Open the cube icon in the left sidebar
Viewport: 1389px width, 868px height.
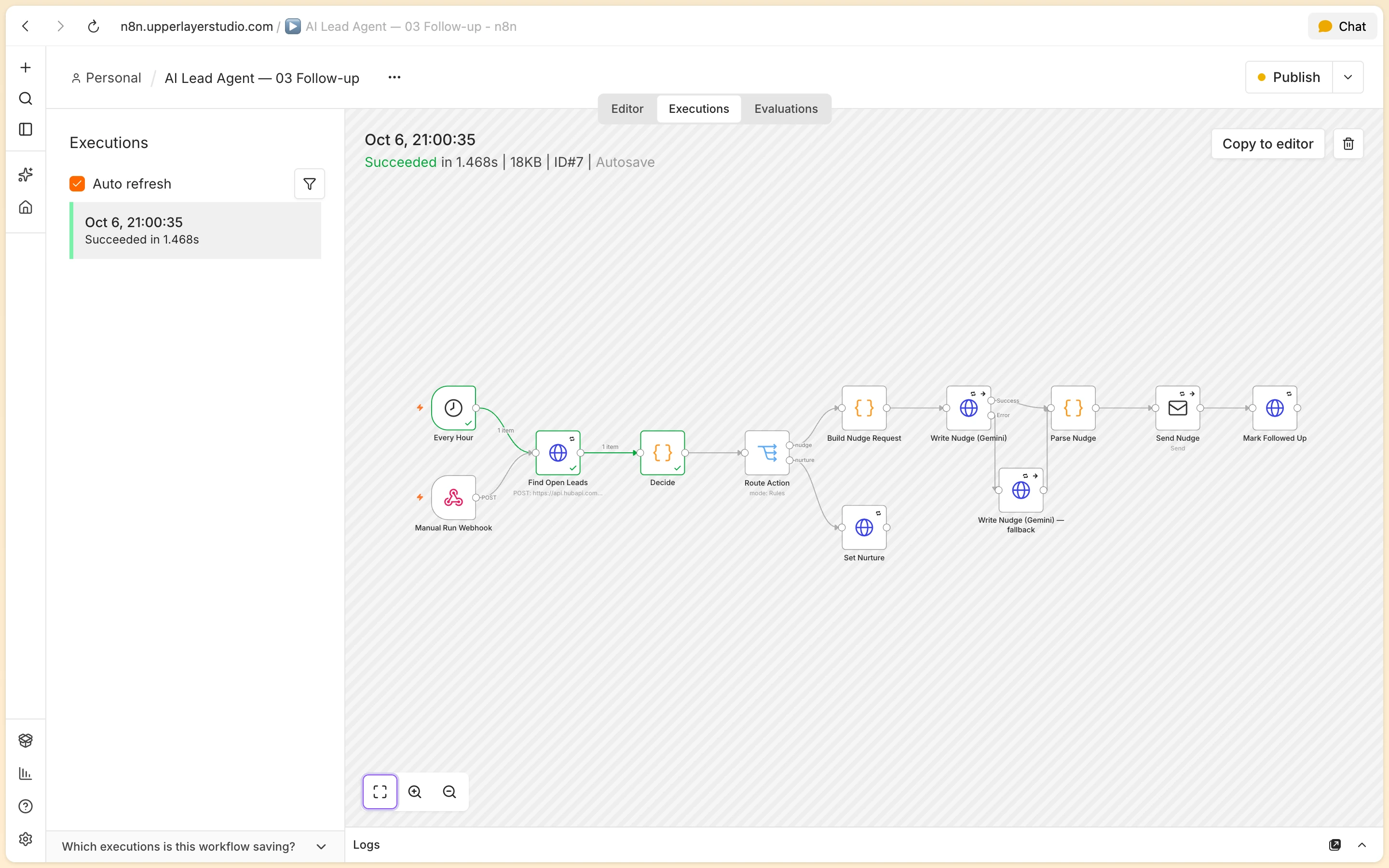click(25, 741)
